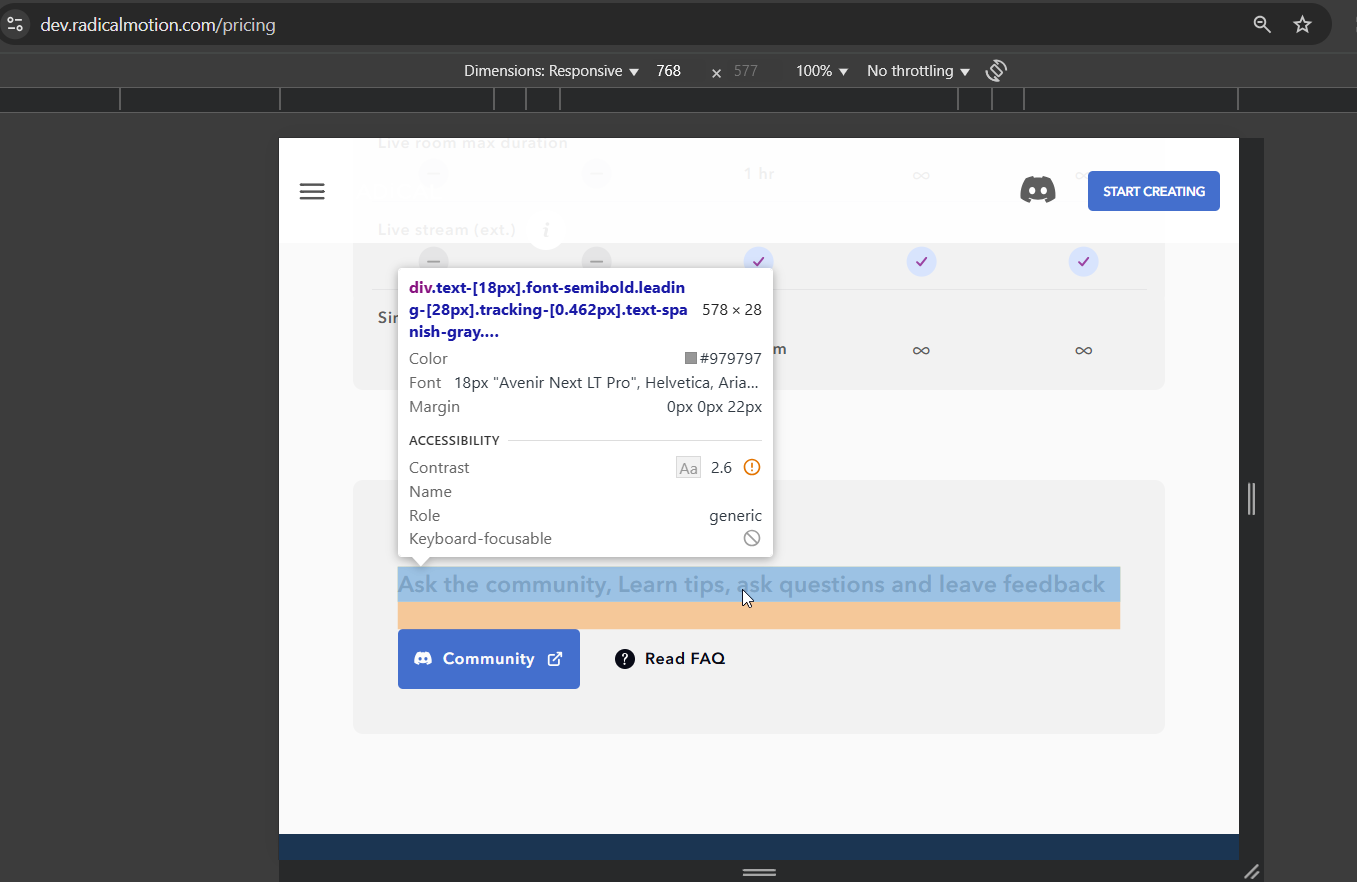Image resolution: width=1357 pixels, height=882 pixels.
Task: Open the No throttling dropdown
Action: 919,71
